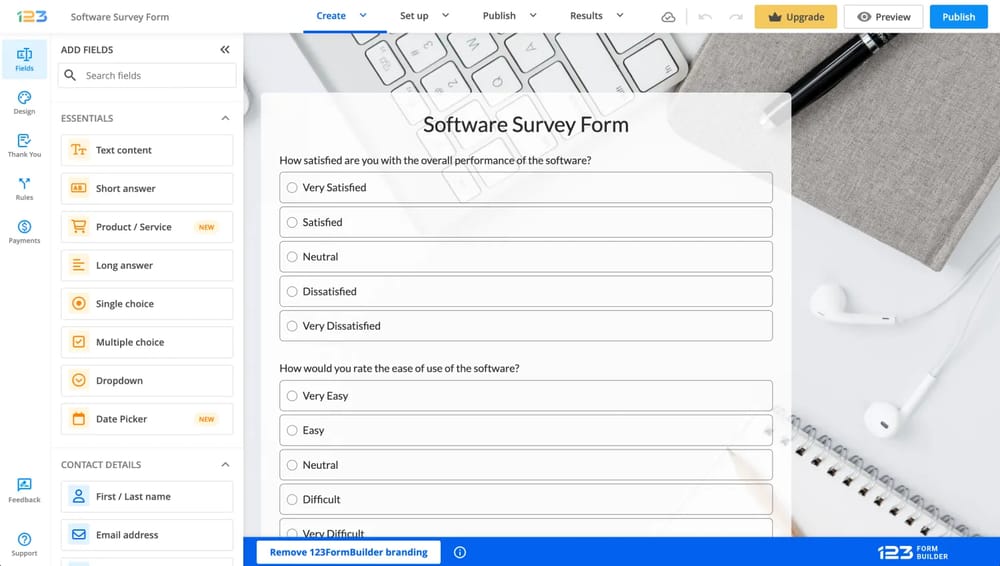Expand the Publish menu dropdown arrow
Image resolution: width=1000 pixels, height=566 pixels.
click(x=533, y=16)
